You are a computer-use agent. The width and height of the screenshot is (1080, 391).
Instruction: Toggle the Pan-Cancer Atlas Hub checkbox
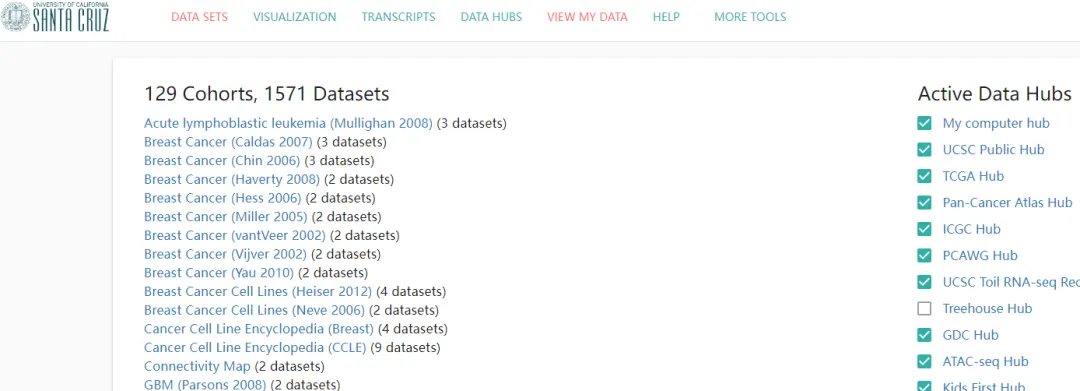click(924, 202)
